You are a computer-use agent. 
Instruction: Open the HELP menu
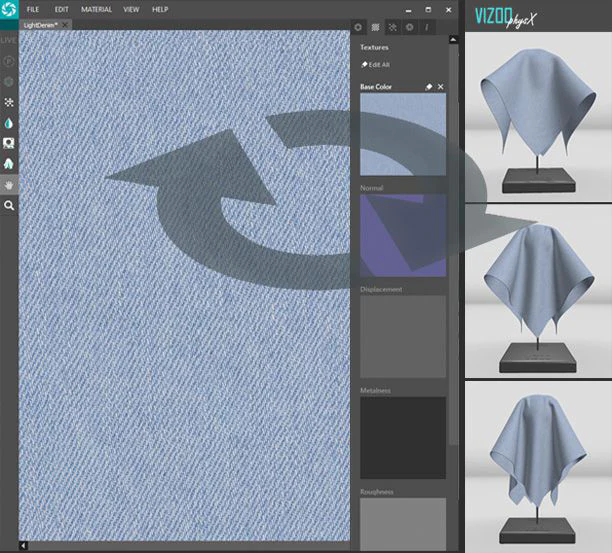(x=160, y=9)
